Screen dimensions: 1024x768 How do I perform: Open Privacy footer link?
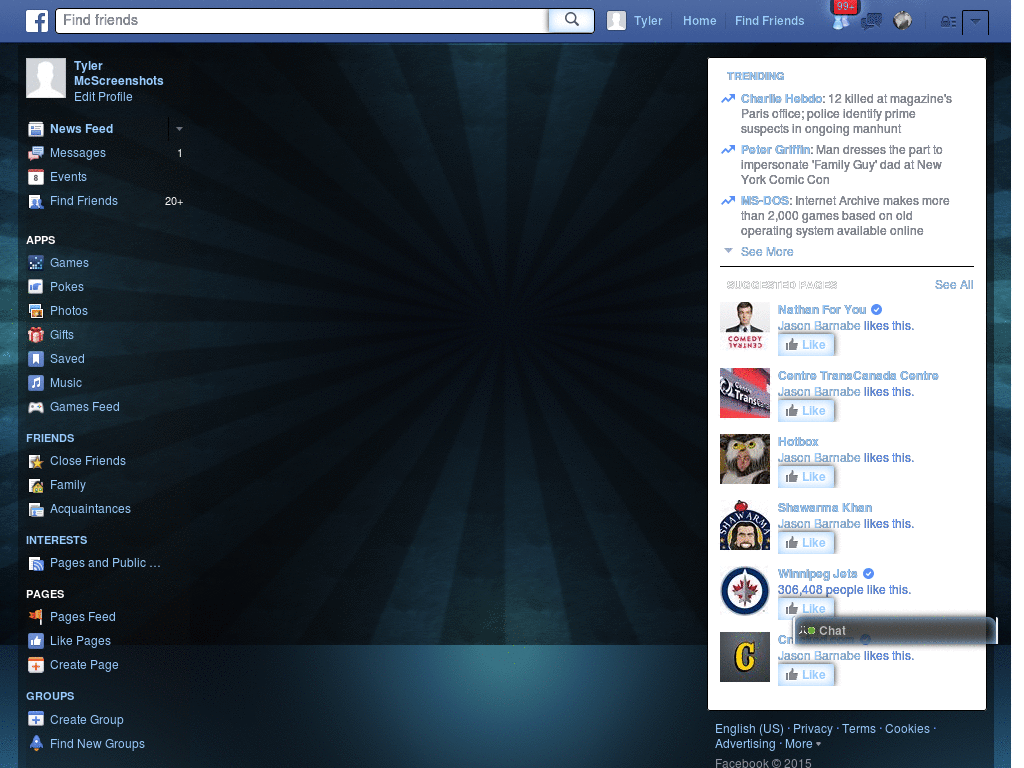coord(812,729)
